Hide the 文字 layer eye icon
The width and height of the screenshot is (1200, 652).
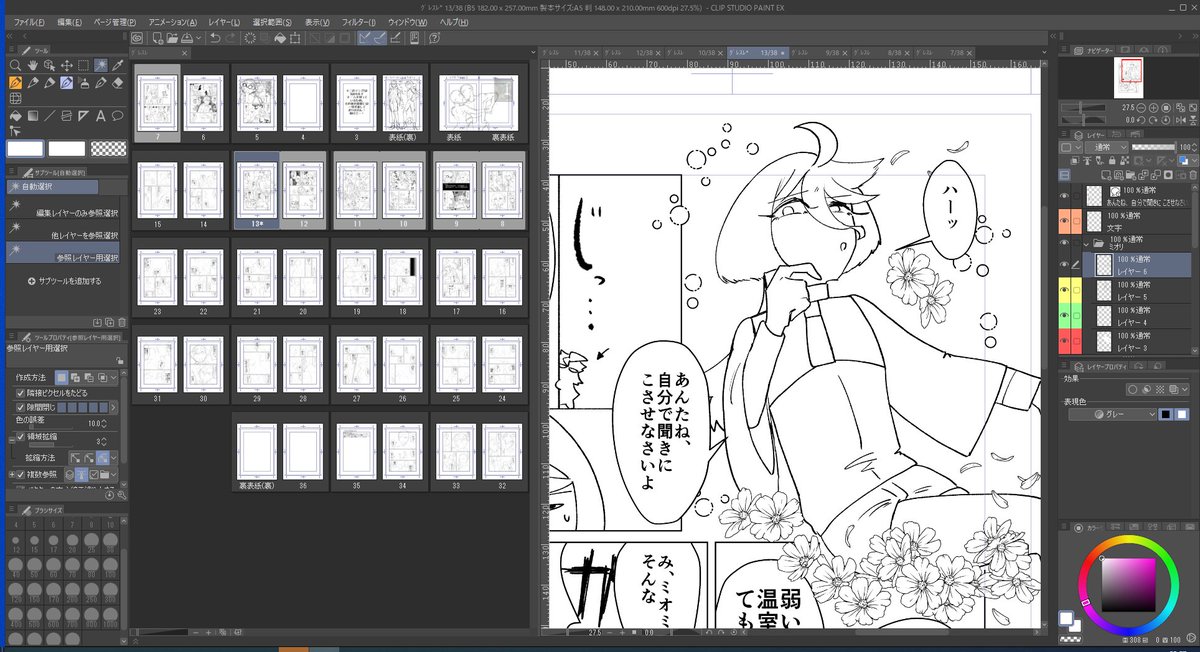tap(1064, 221)
